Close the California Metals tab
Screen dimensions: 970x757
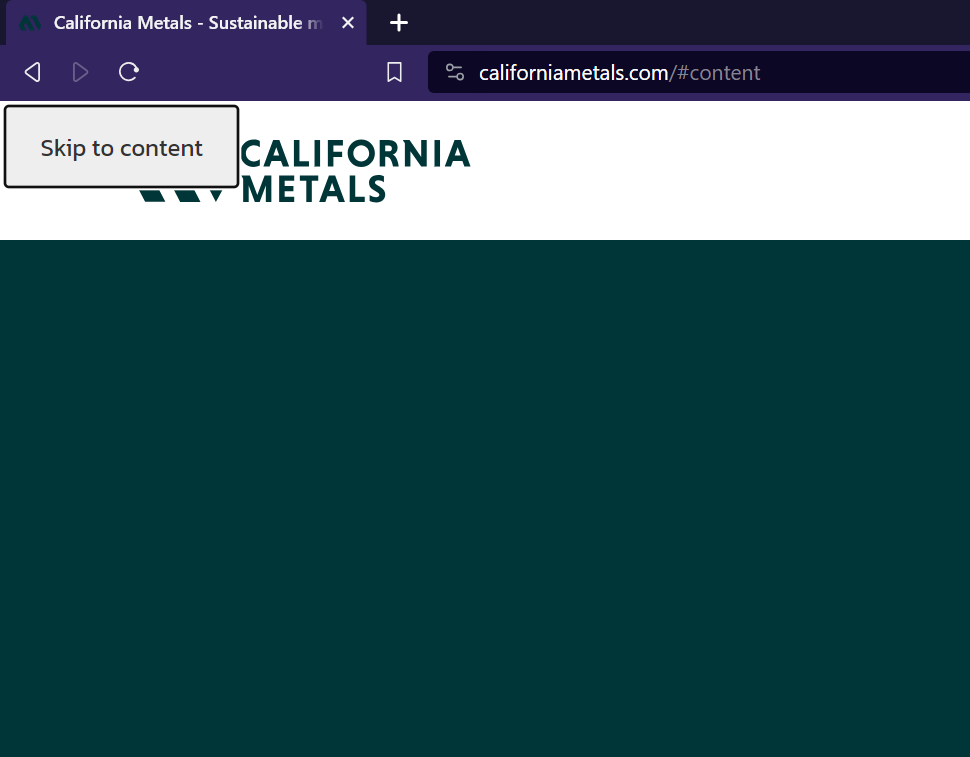tap(347, 22)
